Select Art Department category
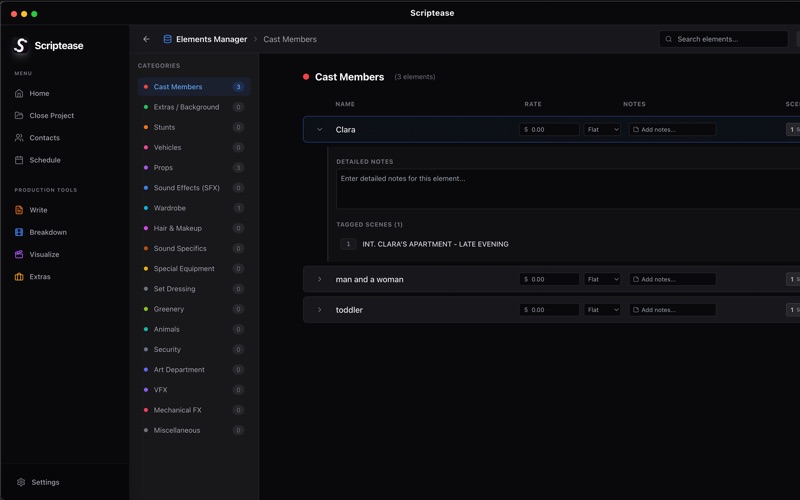The width and height of the screenshot is (800, 500). point(193,369)
